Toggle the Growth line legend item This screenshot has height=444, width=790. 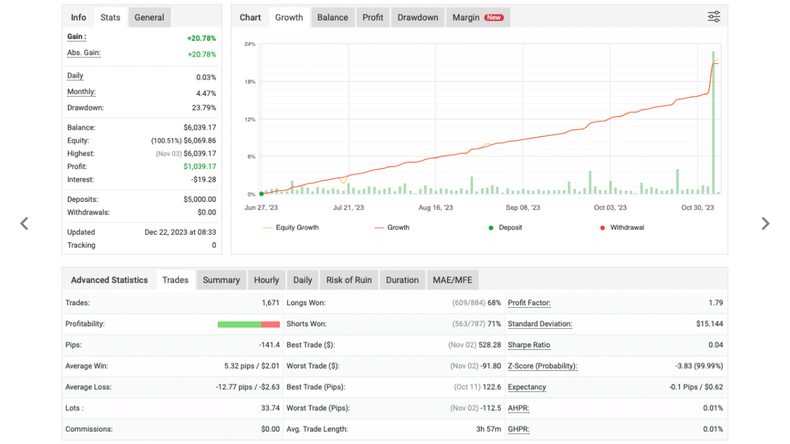point(392,227)
